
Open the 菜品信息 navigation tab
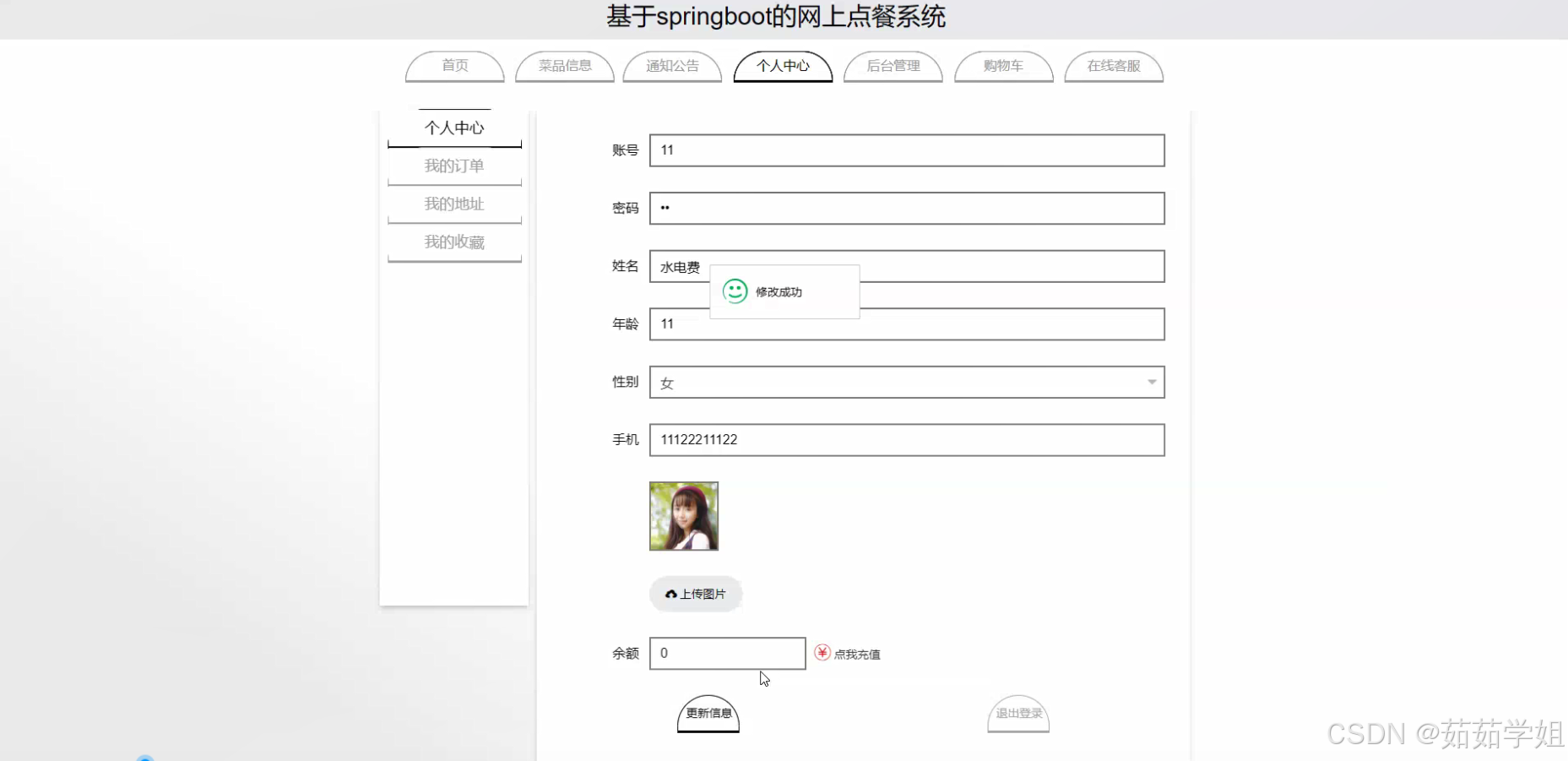click(x=564, y=66)
